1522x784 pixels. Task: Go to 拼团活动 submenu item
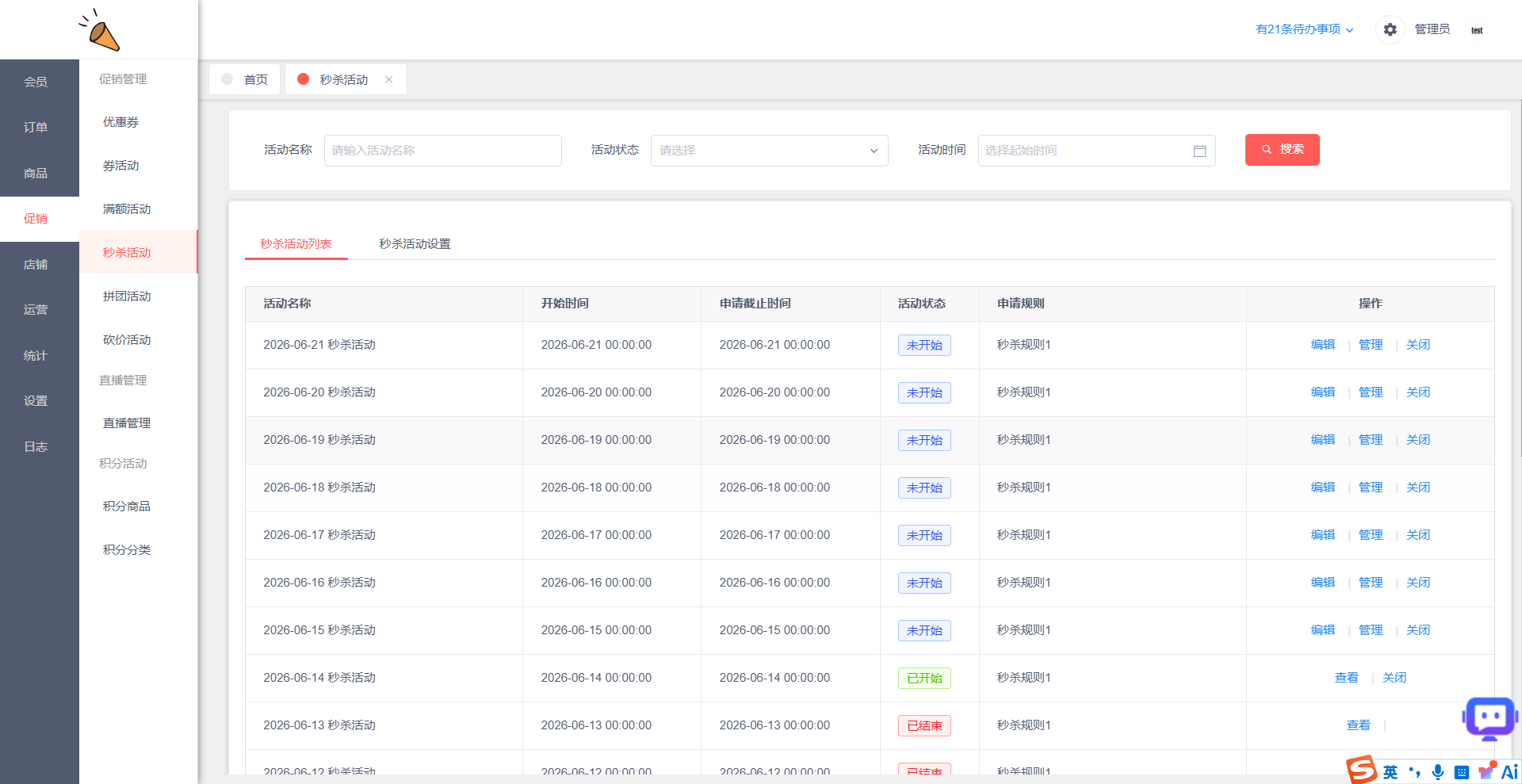[x=138, y=296]
